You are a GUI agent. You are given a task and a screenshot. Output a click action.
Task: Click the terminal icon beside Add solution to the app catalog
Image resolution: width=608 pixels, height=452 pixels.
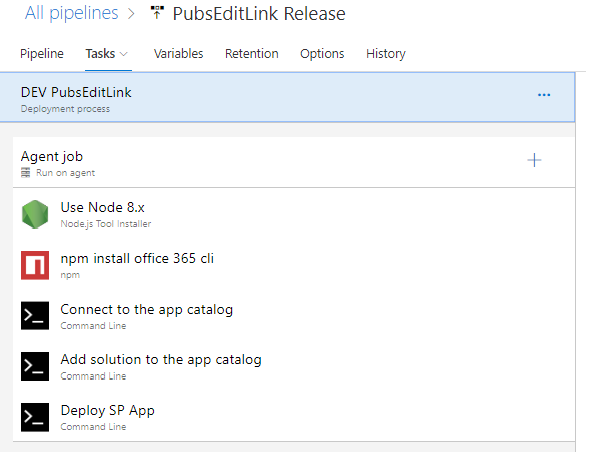pos(35,366)
